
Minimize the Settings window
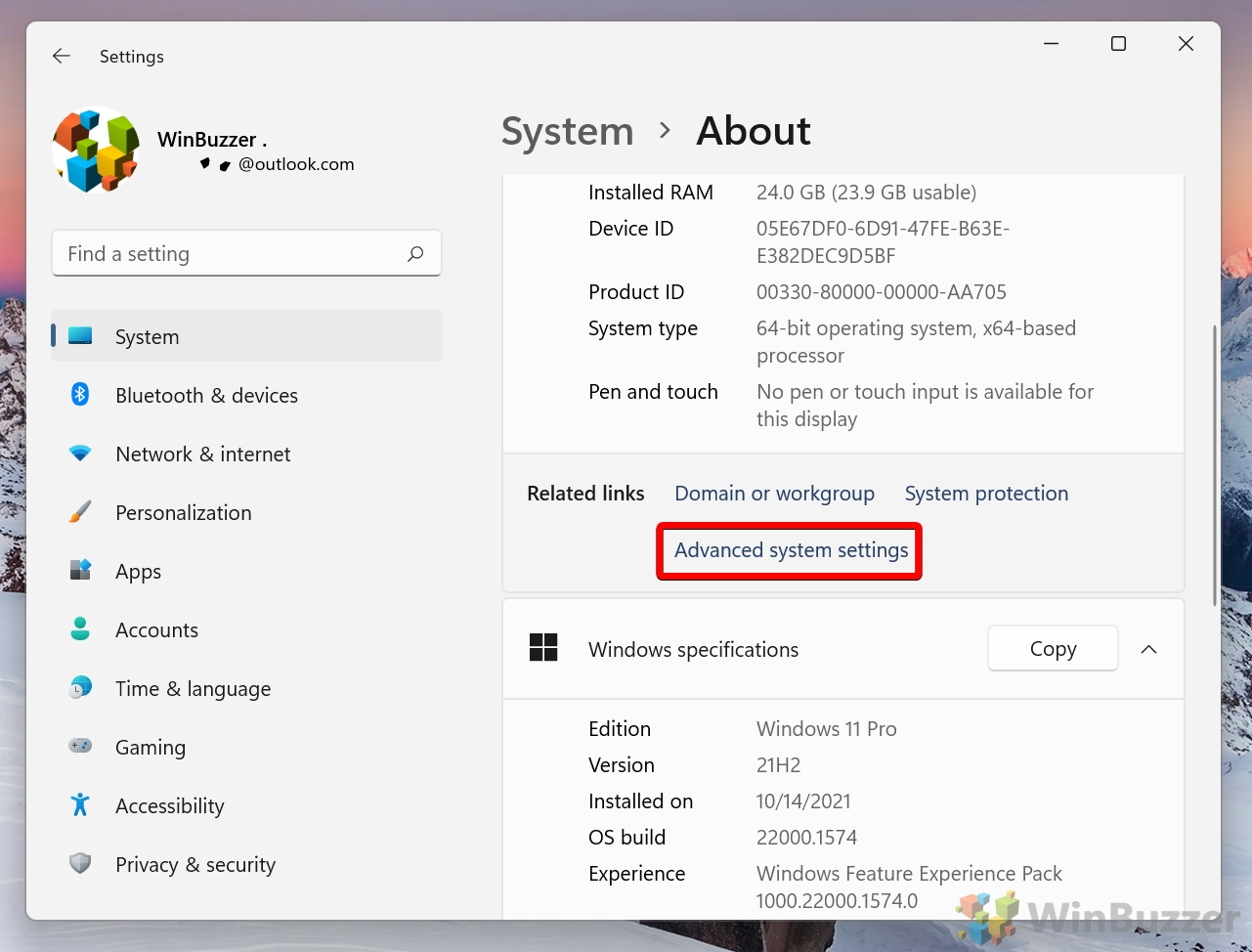click(x=1052, y=44)
